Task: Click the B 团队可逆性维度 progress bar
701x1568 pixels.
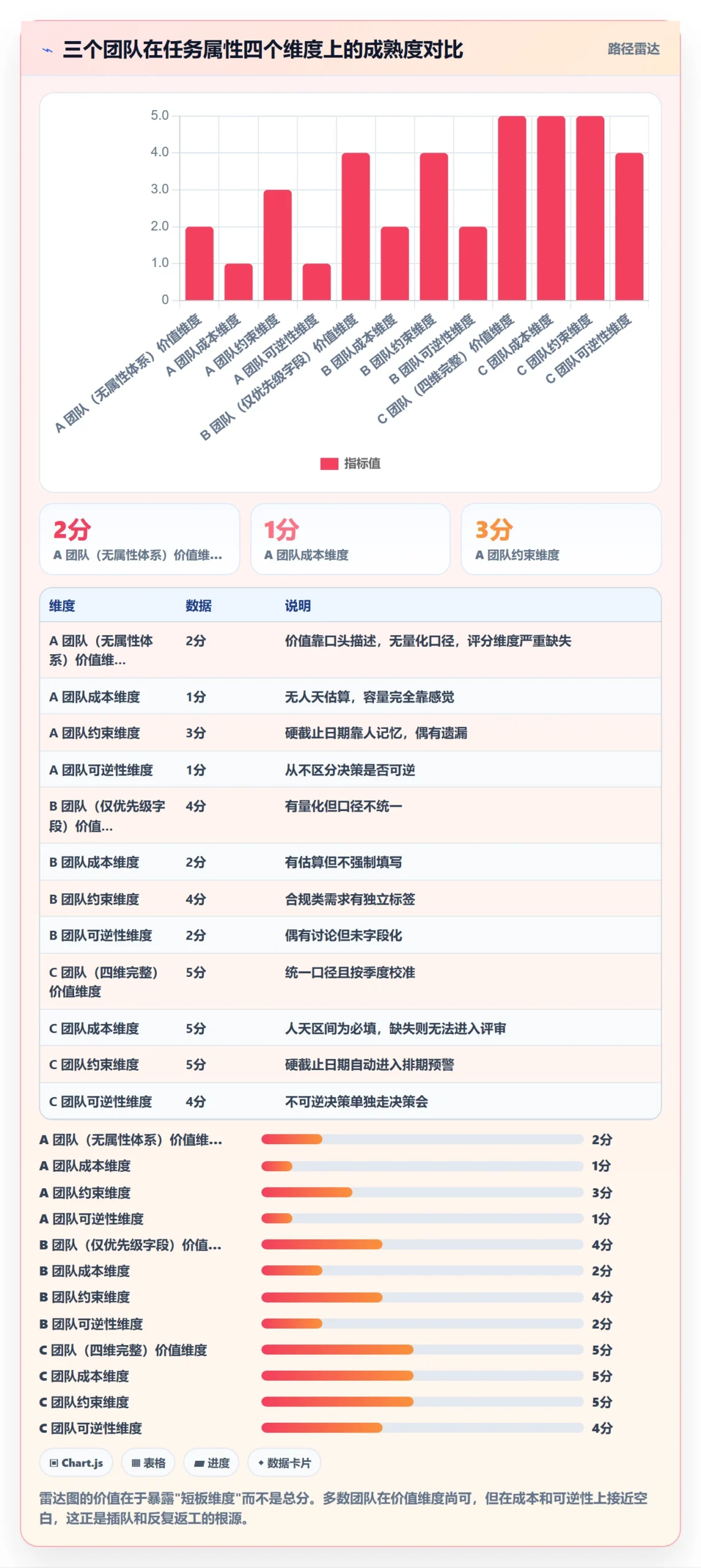Action: [422, 1324]
